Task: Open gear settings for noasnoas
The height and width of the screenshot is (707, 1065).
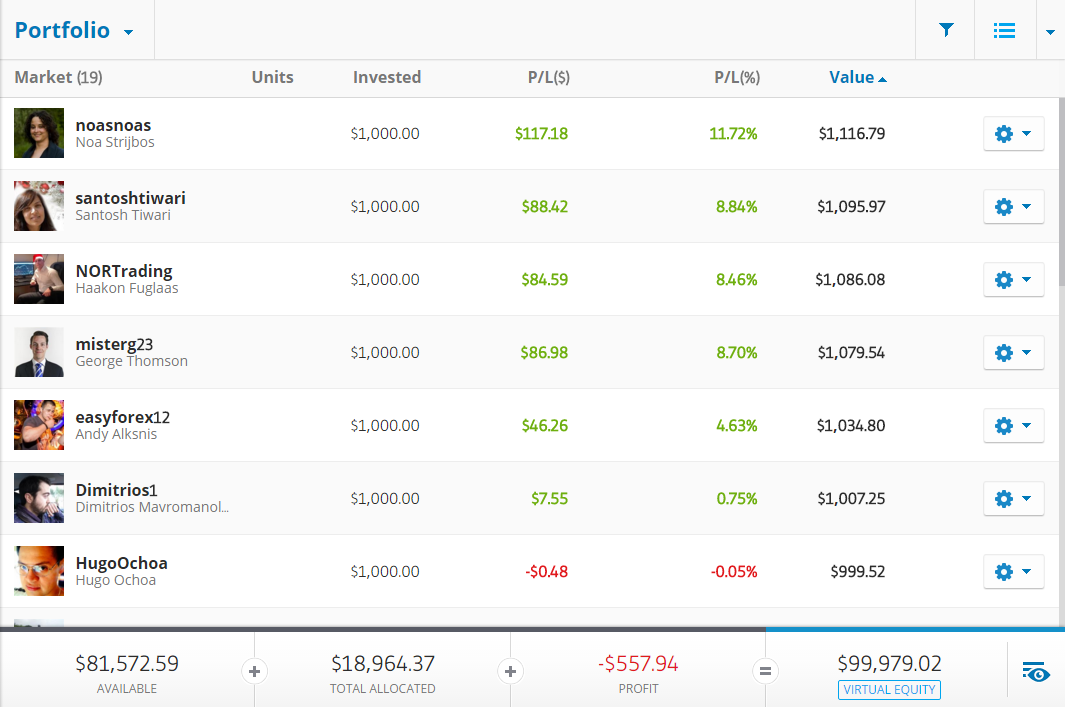Action: (1013, 134)
